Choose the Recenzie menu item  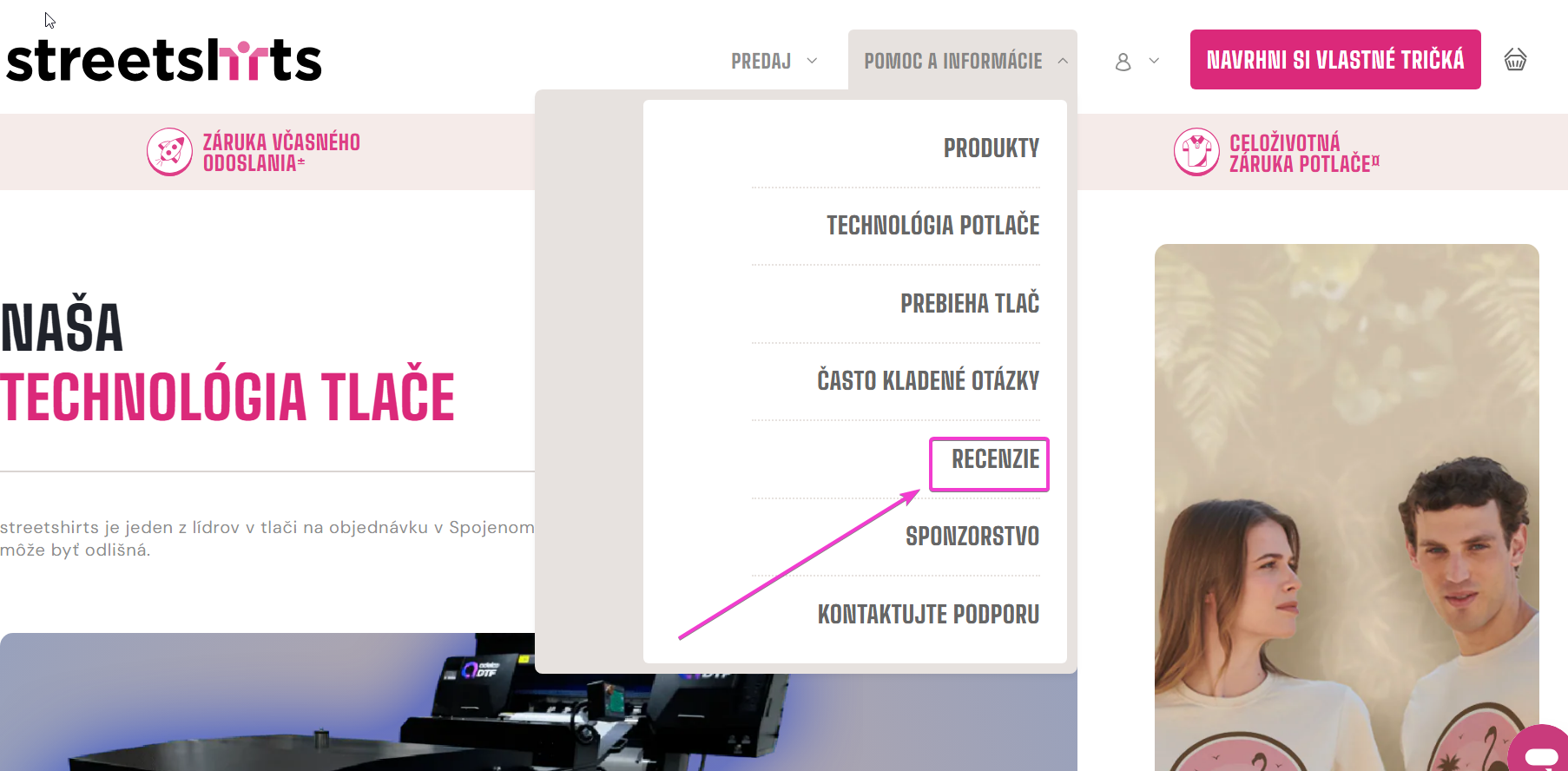point(995,459)
